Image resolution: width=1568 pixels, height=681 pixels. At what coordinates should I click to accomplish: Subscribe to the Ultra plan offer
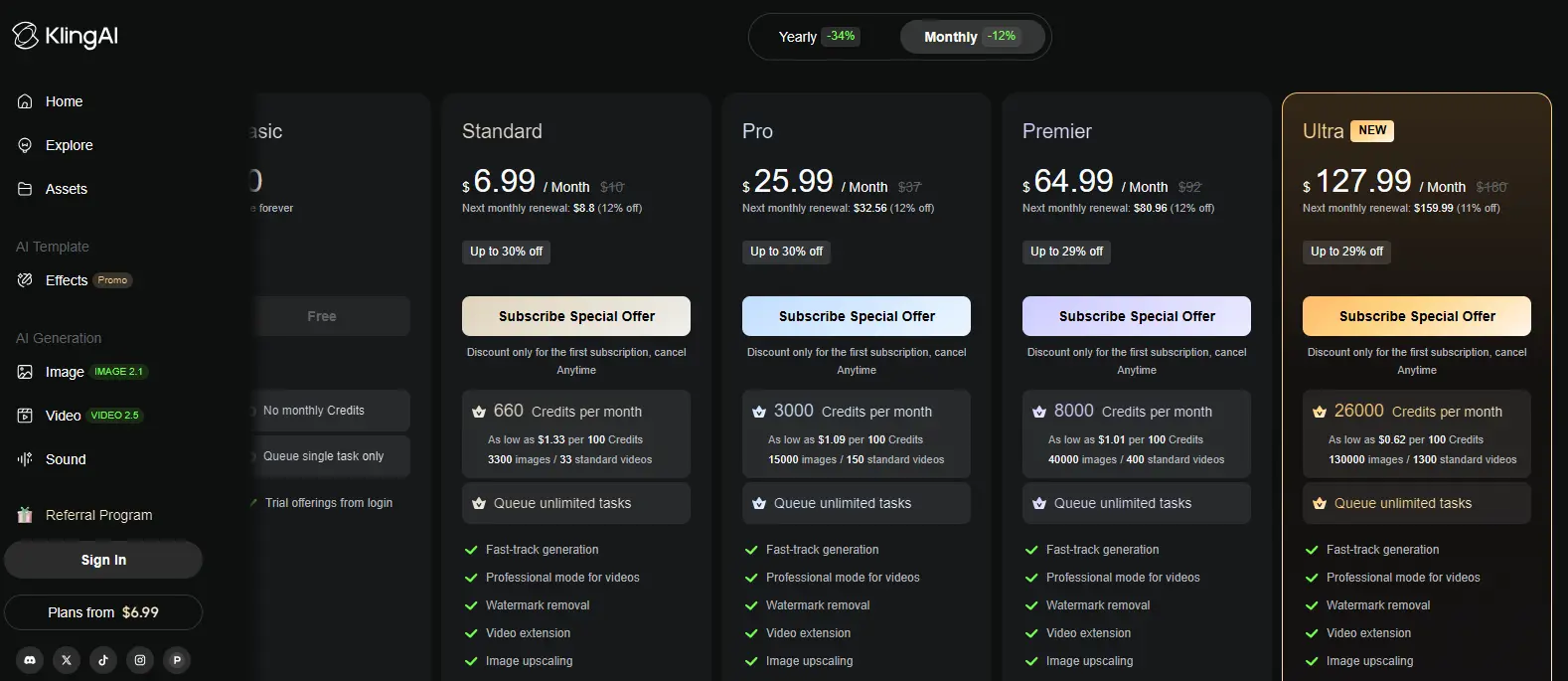coord(1417,316)
